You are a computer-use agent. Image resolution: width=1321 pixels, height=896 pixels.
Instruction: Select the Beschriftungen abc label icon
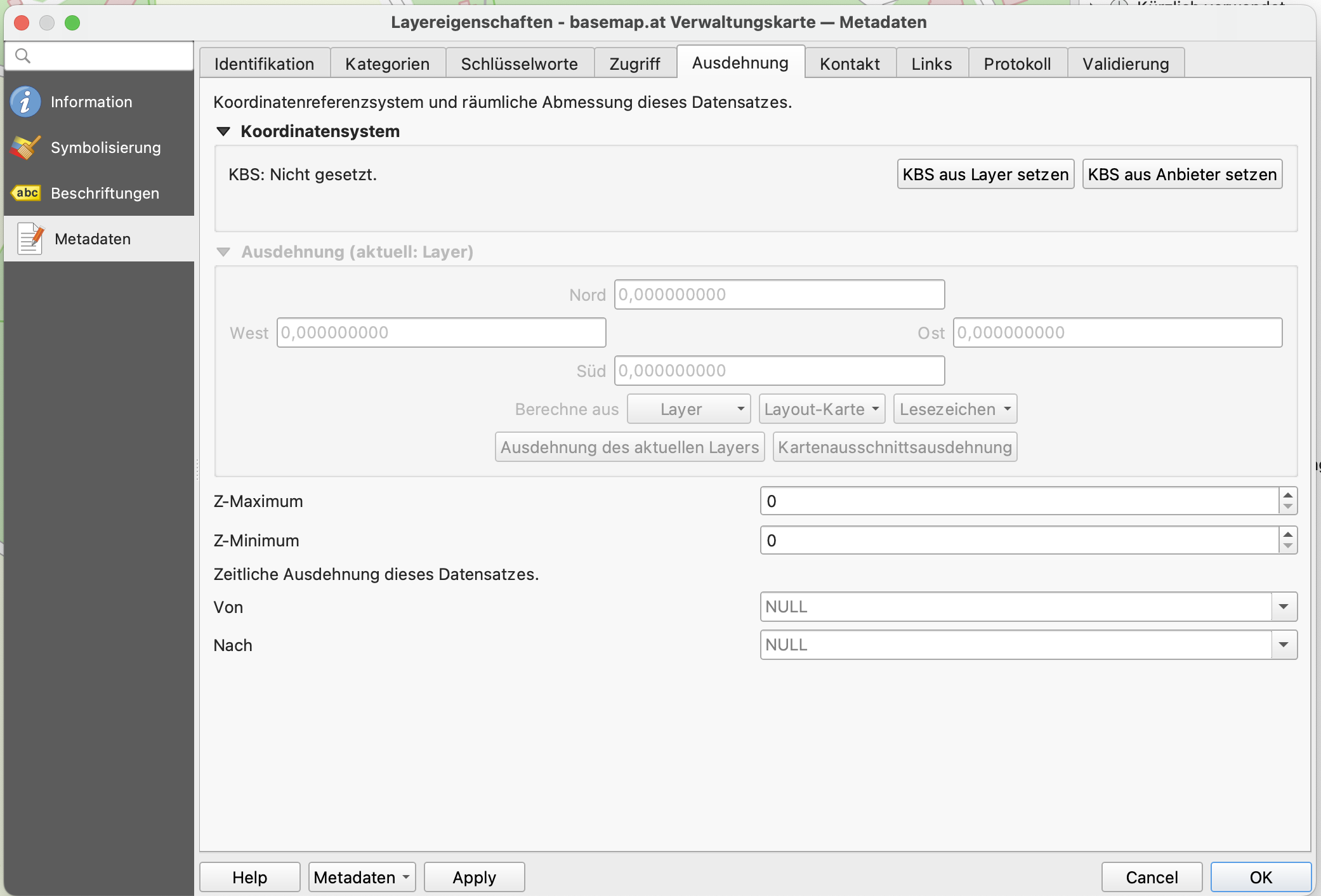(26, 193)
